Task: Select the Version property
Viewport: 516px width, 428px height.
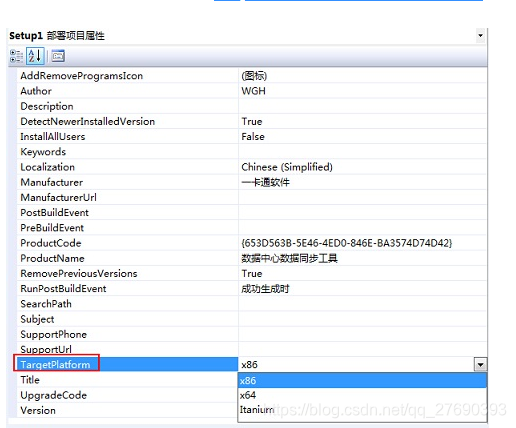Action: pyautogui.click(x=38, y=410)
